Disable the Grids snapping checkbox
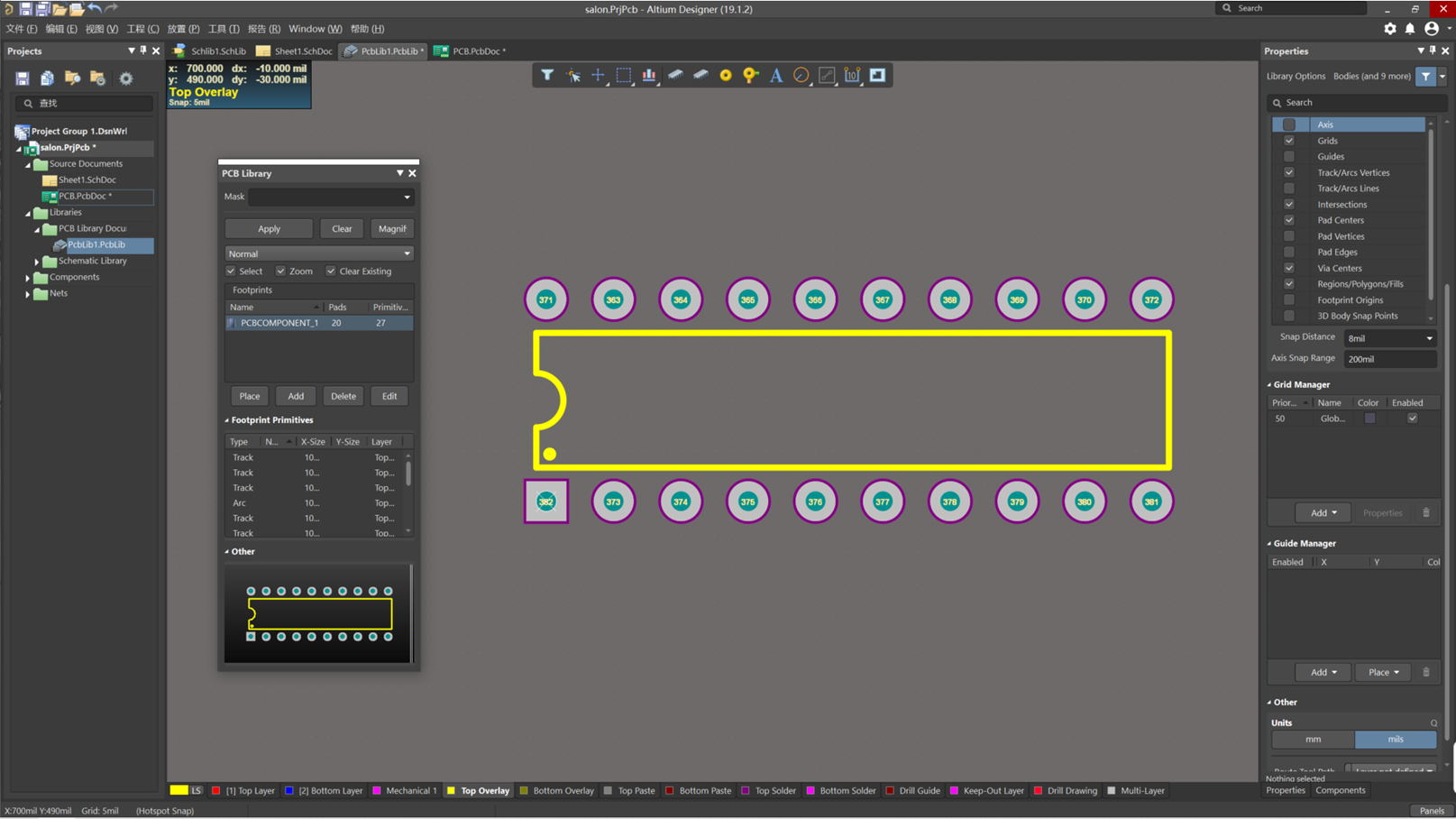The width and height of the screenshot is (1456, 819). [1289, 141]
